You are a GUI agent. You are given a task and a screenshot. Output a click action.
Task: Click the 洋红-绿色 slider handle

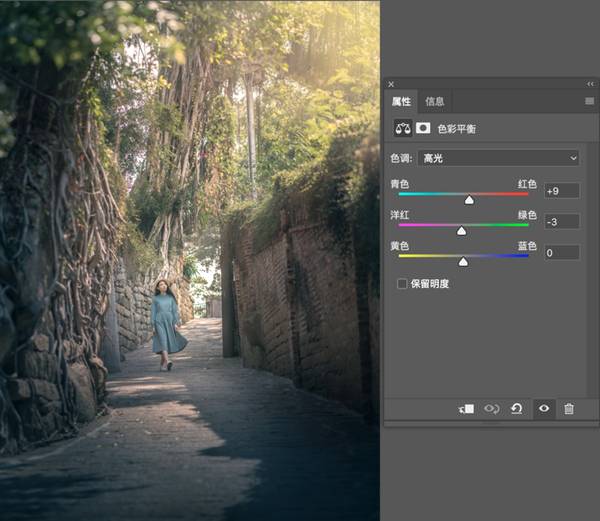point(461,231)
